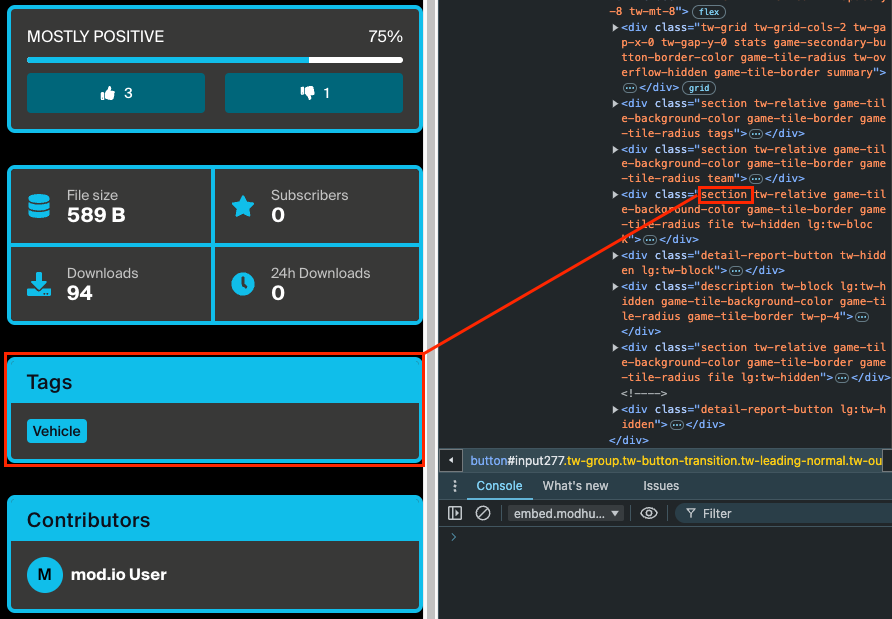Click the rating progress bar
Viewport: 892px width, 619px height.
(x=214, y=60)
